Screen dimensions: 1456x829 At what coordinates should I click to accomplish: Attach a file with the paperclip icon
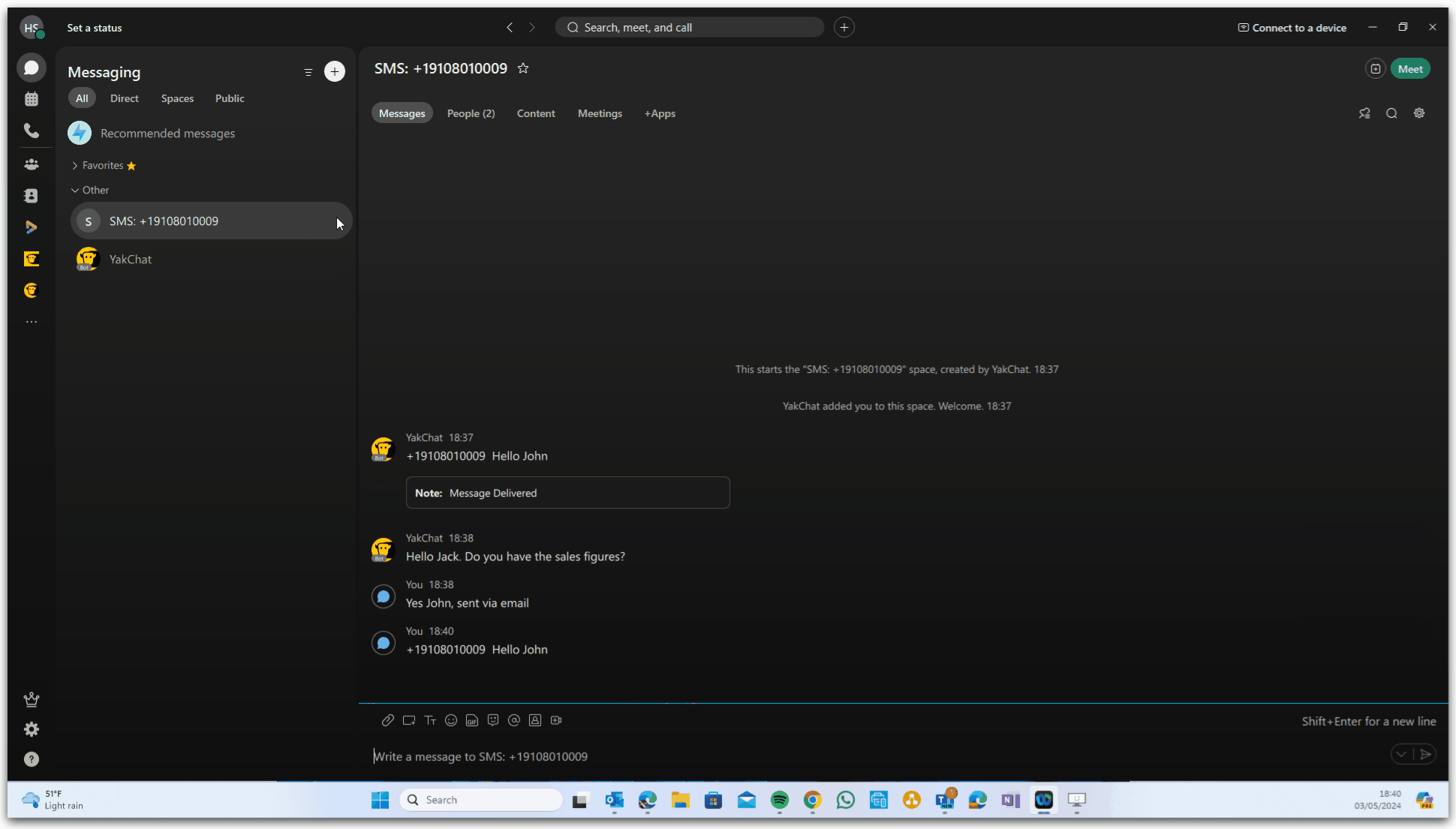(x=388, y=720)
